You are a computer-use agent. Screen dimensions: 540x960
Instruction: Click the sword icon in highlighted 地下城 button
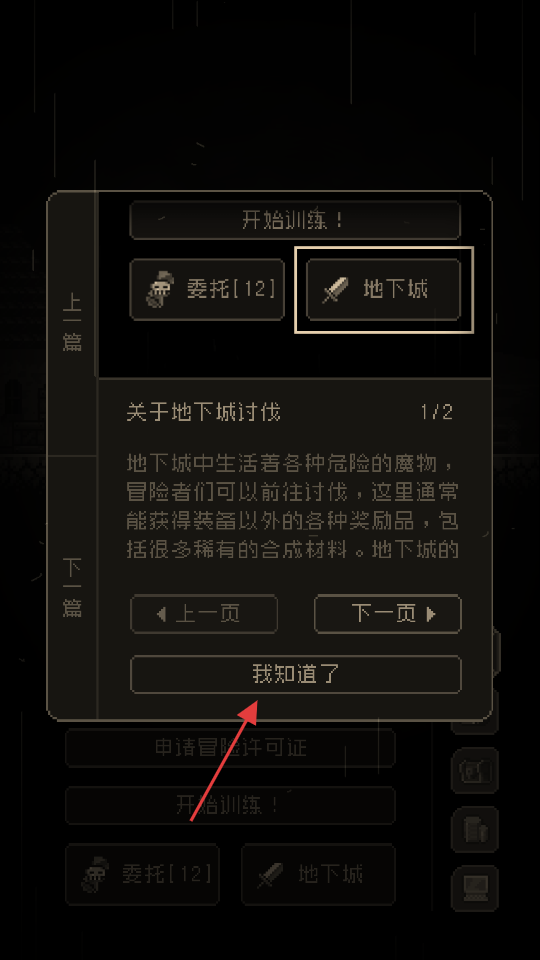336,290
